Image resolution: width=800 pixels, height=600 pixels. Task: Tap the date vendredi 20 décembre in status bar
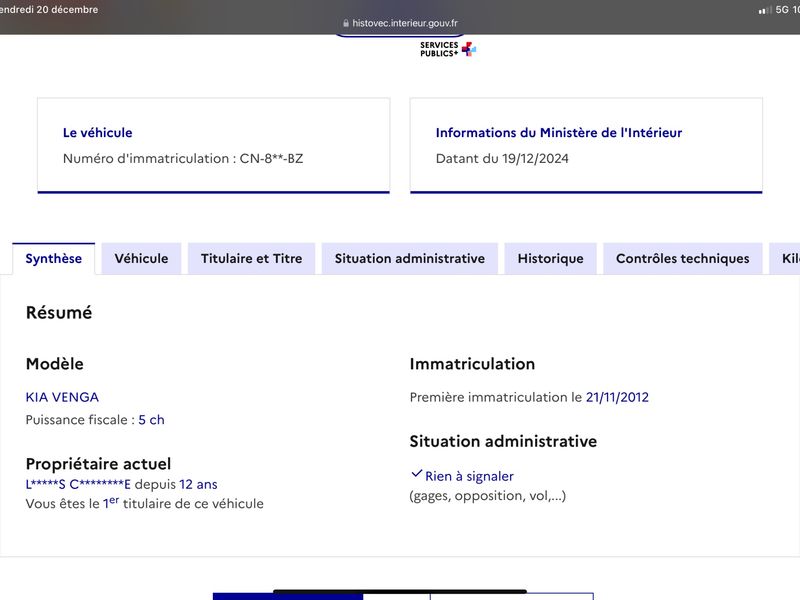coord(49,9)
